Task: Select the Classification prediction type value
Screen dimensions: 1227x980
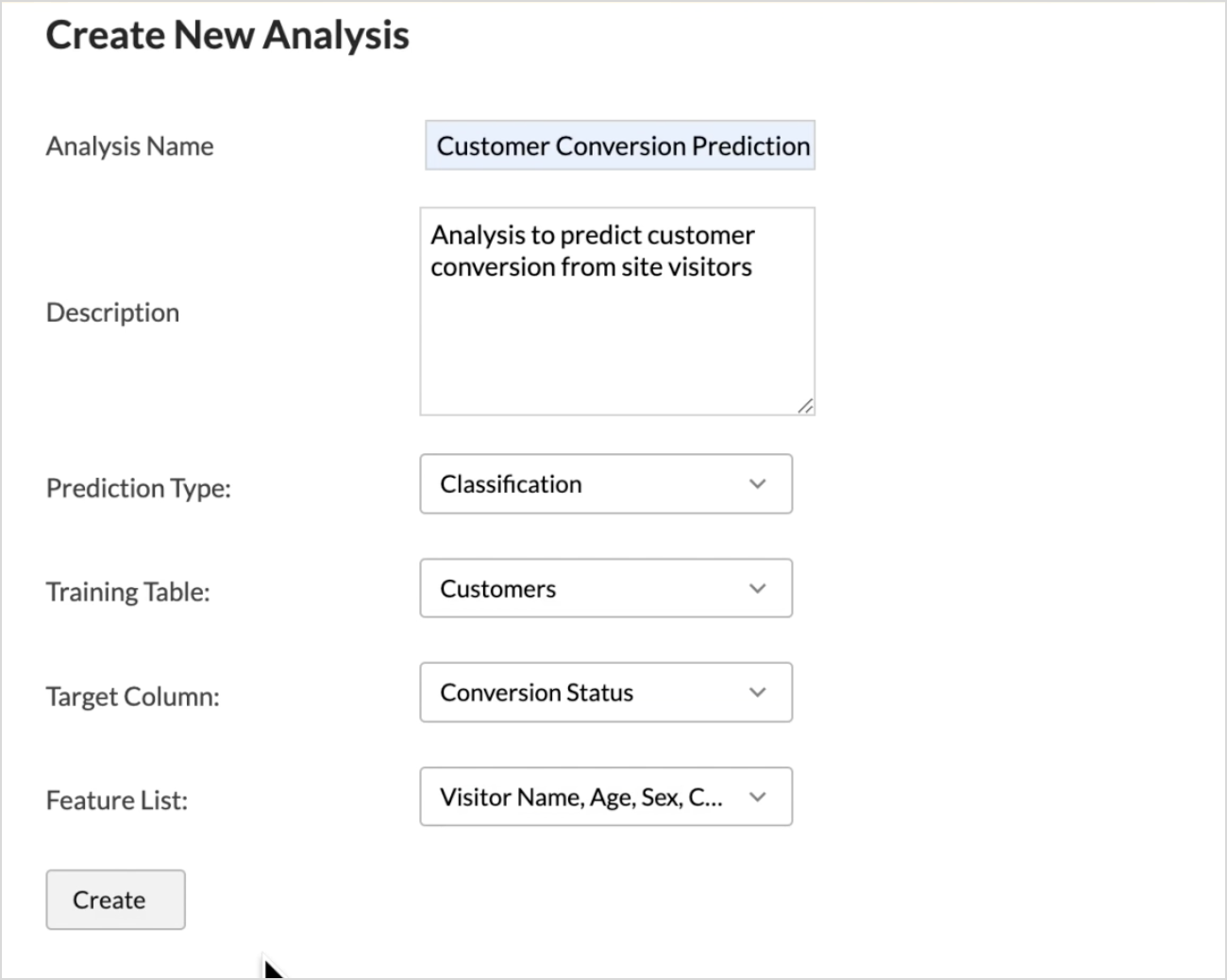Action: click(x=510, y=484)
